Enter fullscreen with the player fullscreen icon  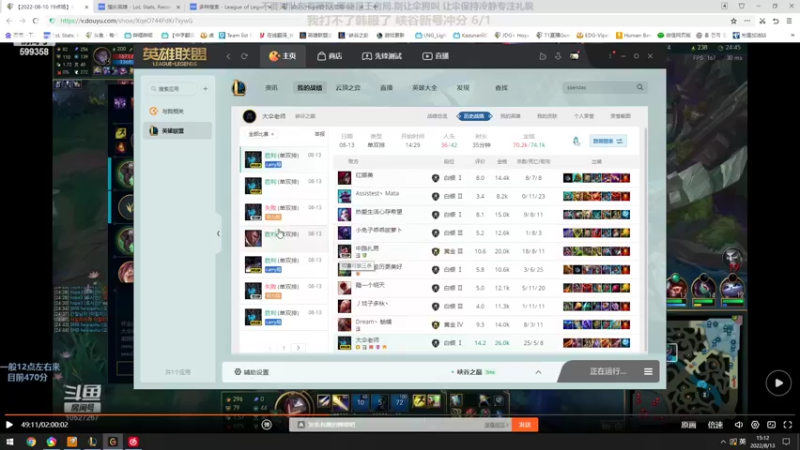[x=788, y=424]
